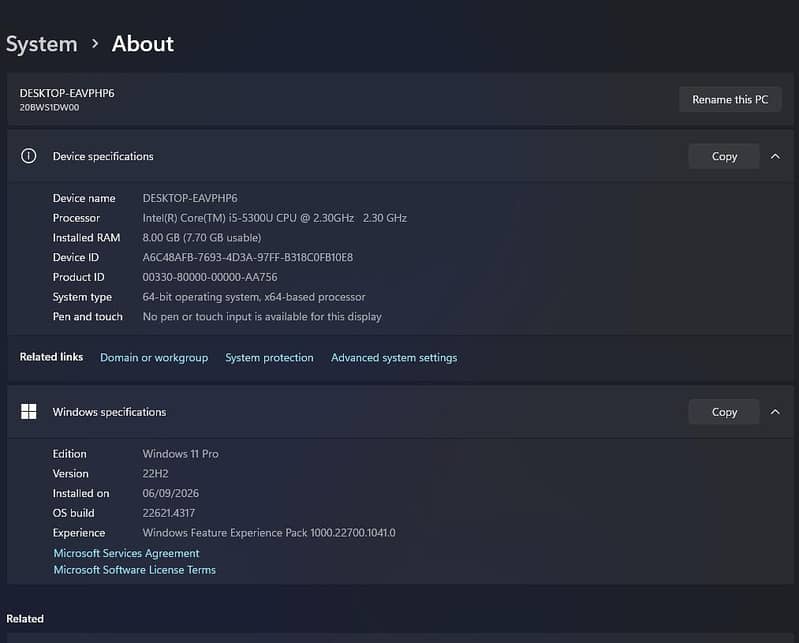
Task: Click the About breadcrumb heading
Action: 143,44
